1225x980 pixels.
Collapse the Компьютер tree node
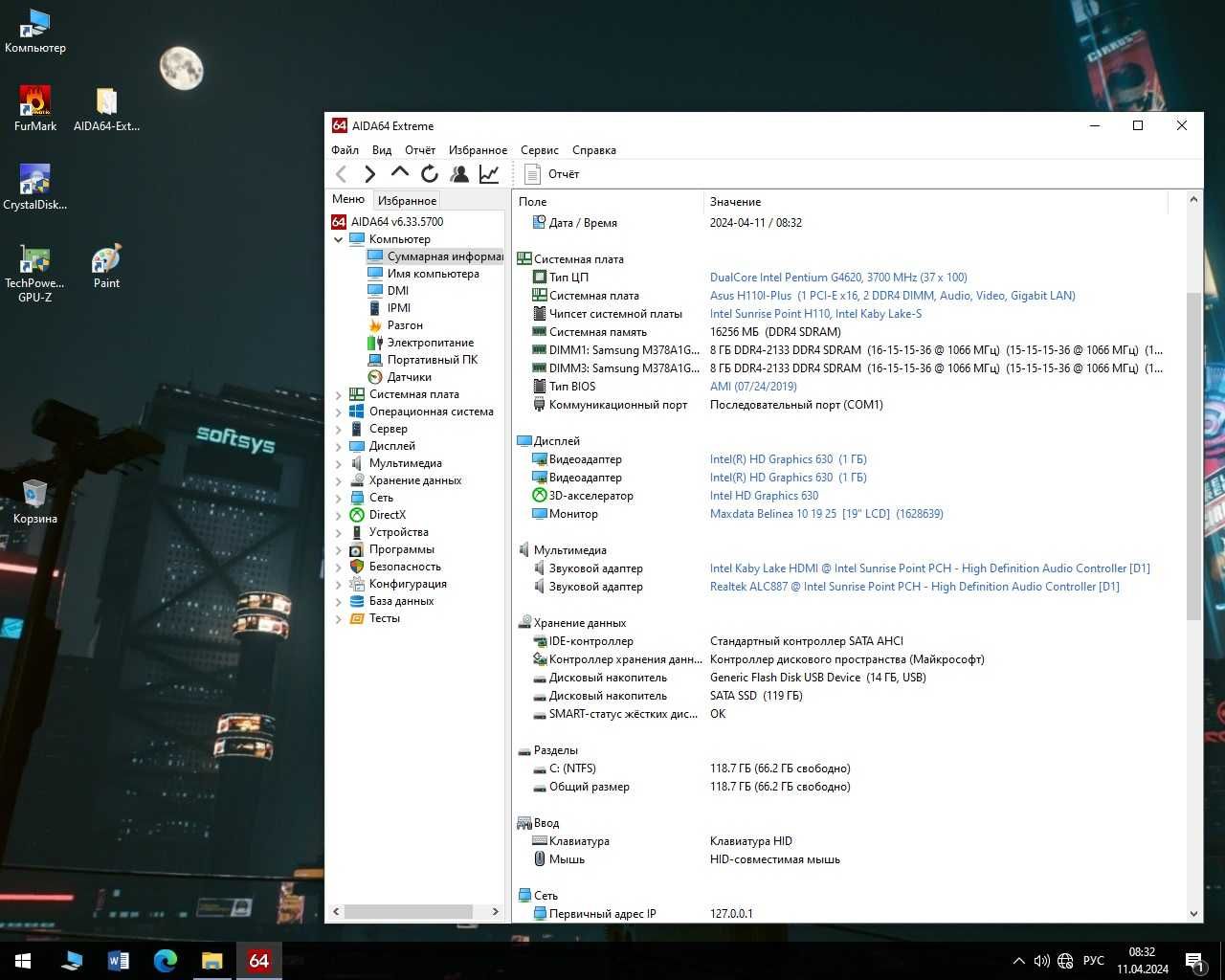pyautogui.click(x=338, y=239)
